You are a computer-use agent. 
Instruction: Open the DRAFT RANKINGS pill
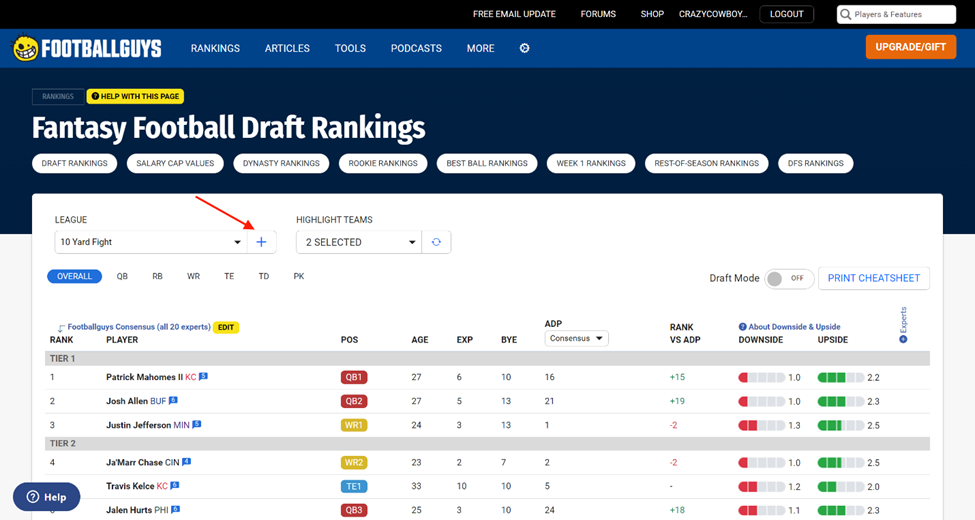click(x=75, y=163)
